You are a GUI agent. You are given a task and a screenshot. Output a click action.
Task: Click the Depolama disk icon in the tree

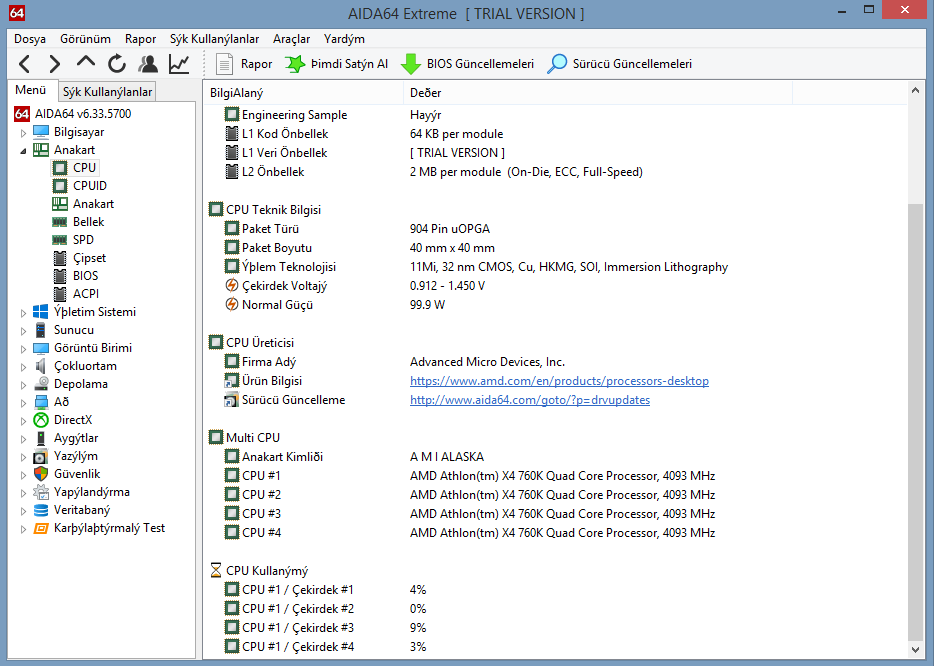[41, 384]
